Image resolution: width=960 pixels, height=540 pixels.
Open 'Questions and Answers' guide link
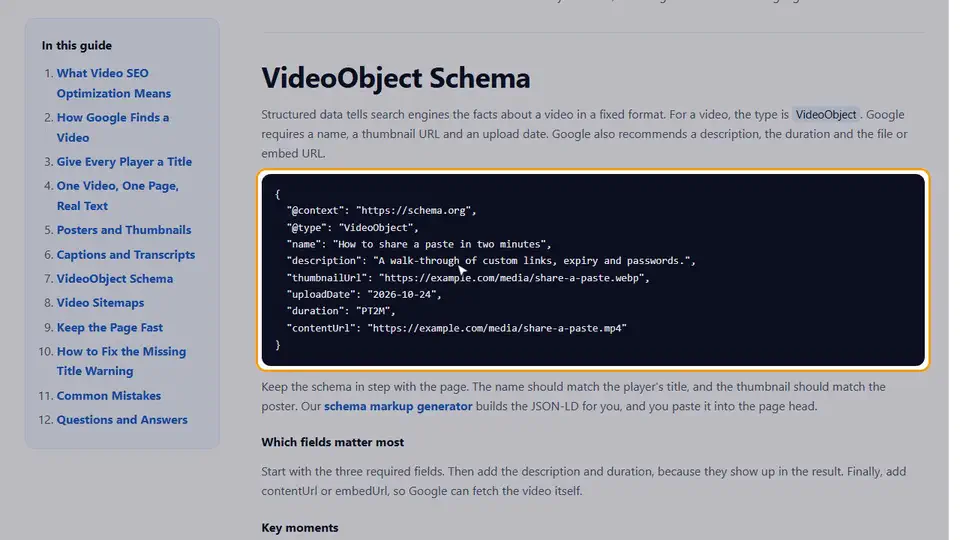click(x=122, y=420)
